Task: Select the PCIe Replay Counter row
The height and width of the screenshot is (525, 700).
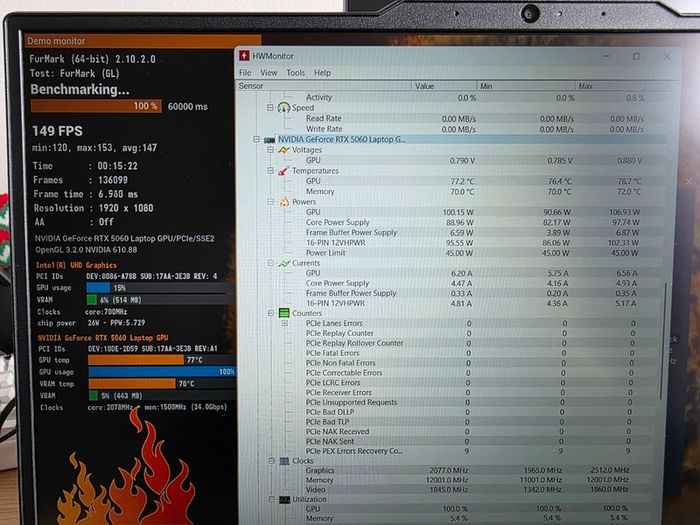Action: click(x=469, y=333)
